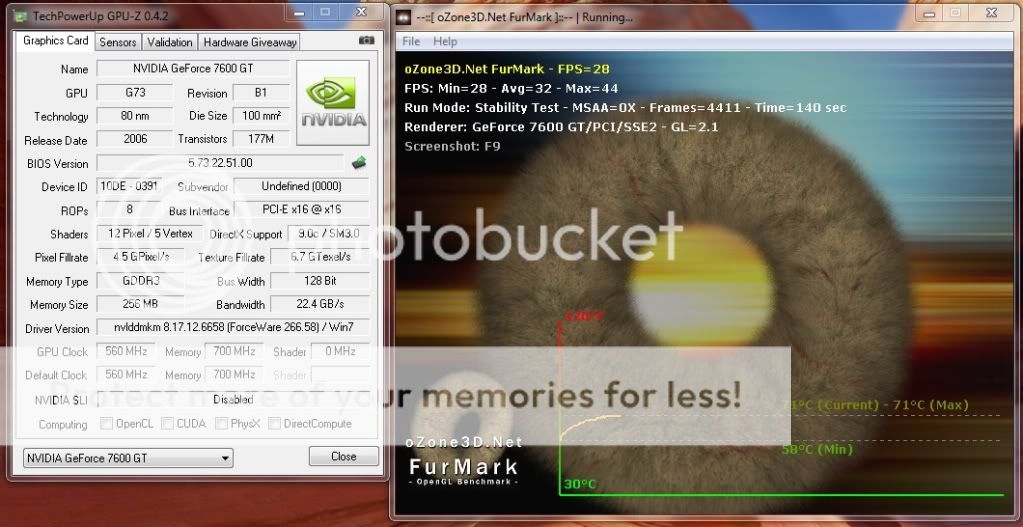Click the Subvendor field Undefined (0000)
Image resolution: width=1023 pixels, height=527 pixels.
(x=301, y=186)
